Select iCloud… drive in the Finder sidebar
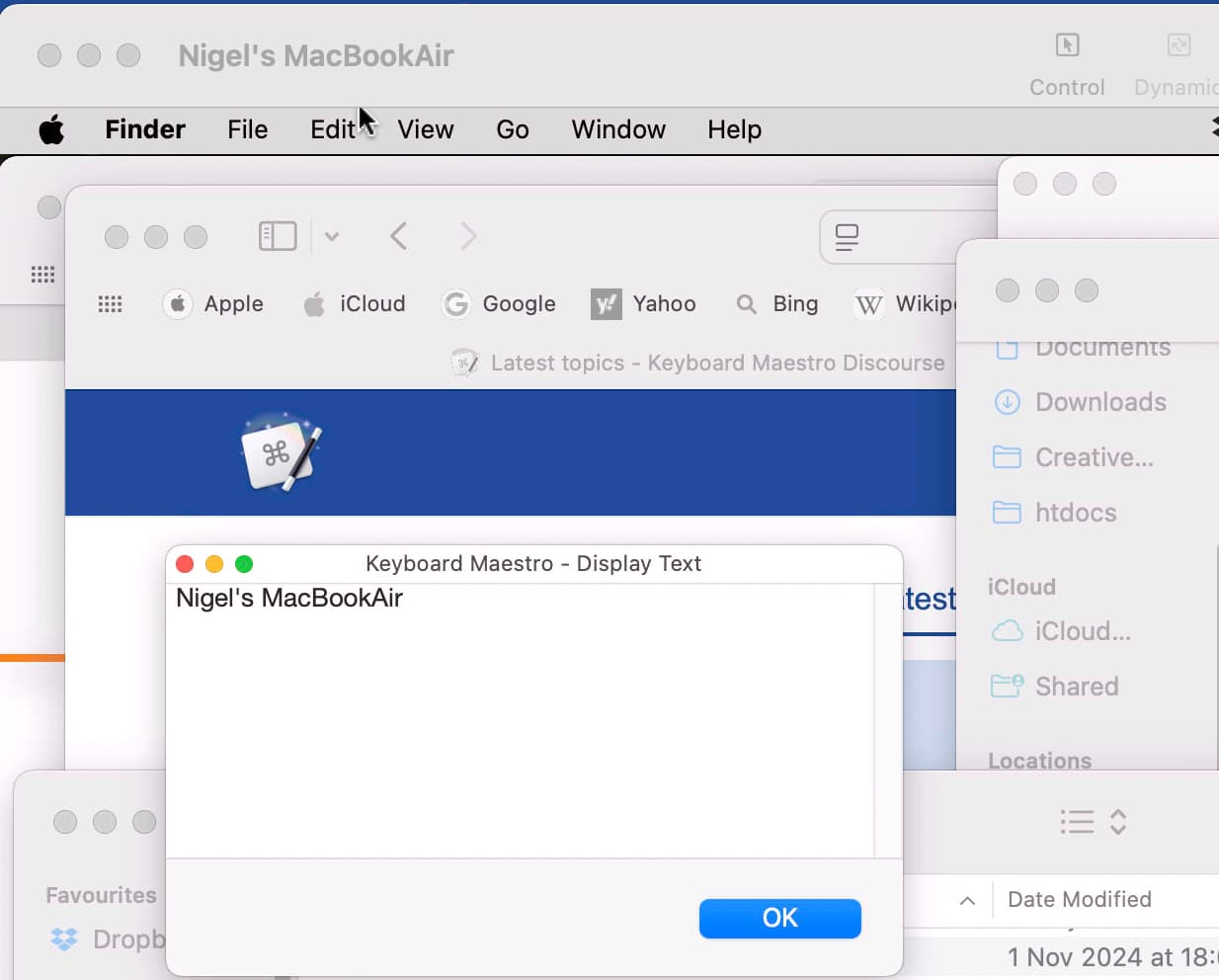1219x980 pixels. tap(1062, 631)
